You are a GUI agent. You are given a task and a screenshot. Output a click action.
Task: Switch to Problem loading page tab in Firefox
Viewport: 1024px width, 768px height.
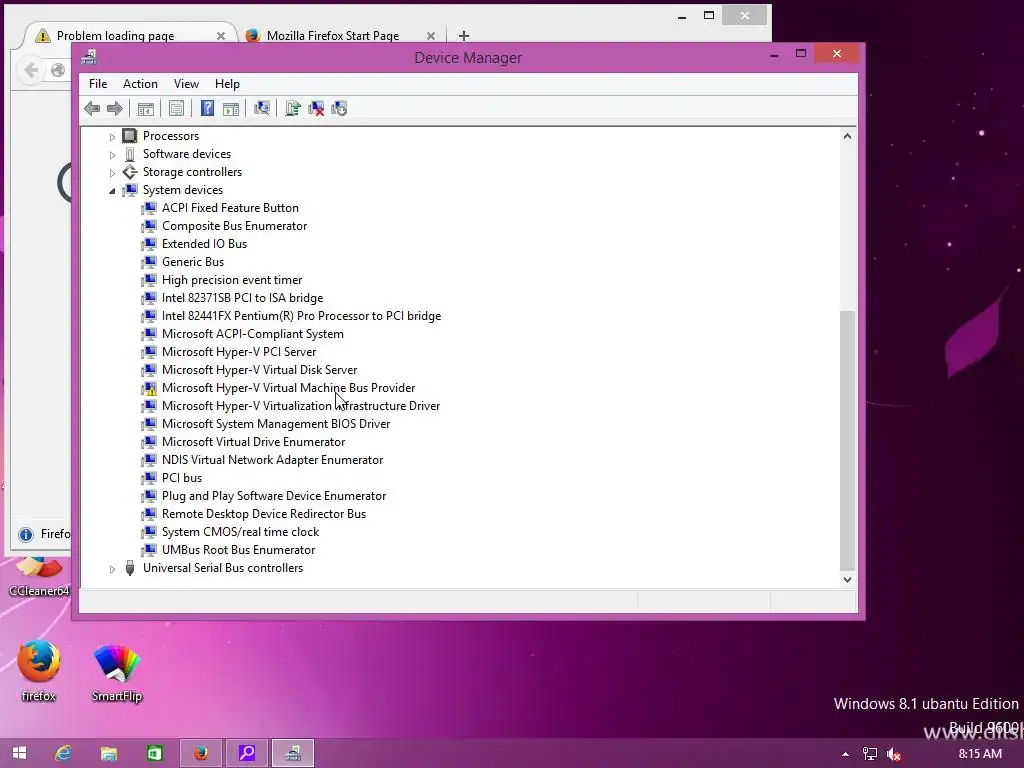click(x=115, y=36)
